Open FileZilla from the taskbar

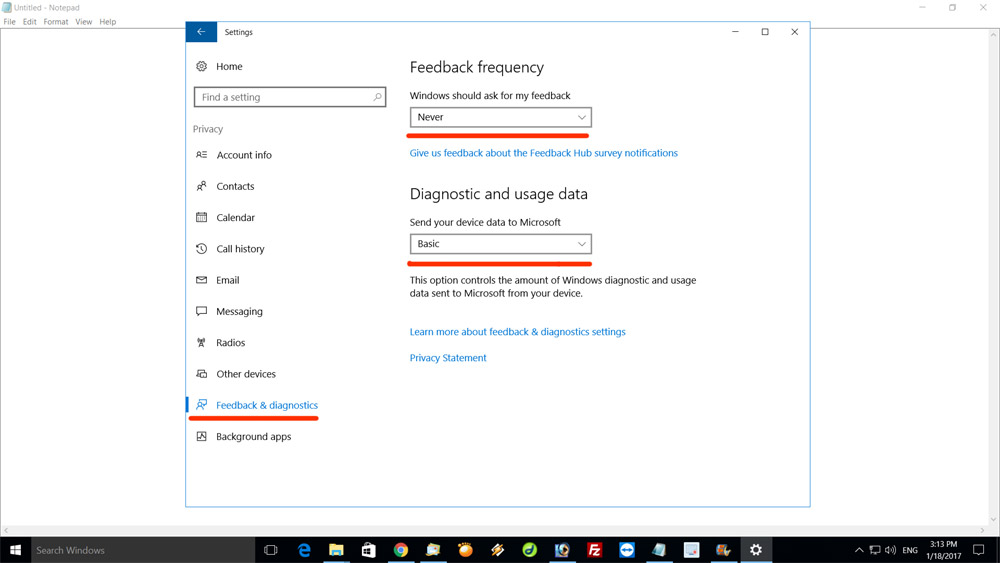point(594,550)
